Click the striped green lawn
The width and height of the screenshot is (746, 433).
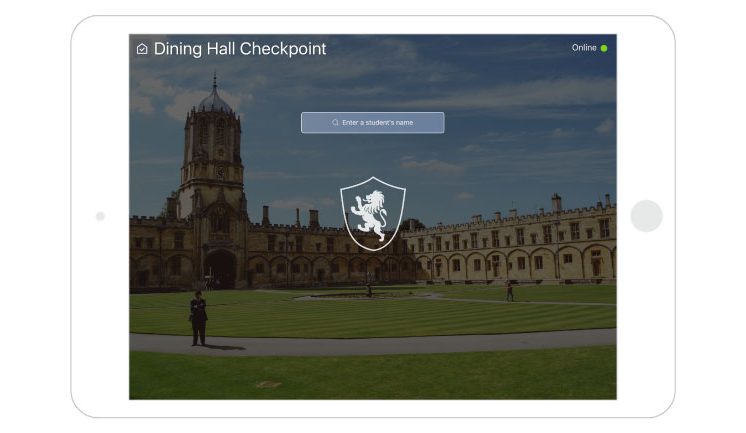373,314
